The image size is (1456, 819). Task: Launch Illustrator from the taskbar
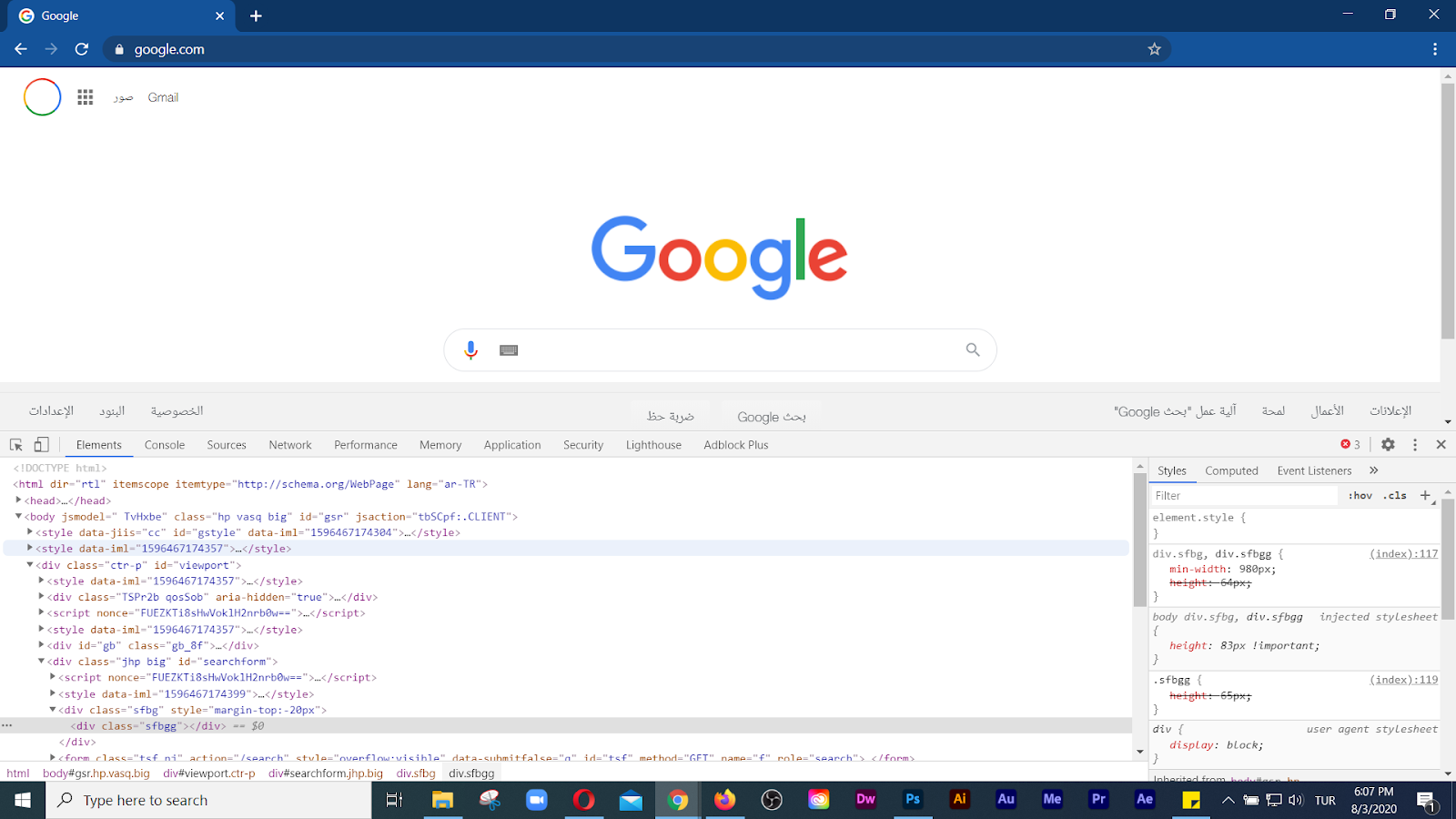click(x=959, y=799)
